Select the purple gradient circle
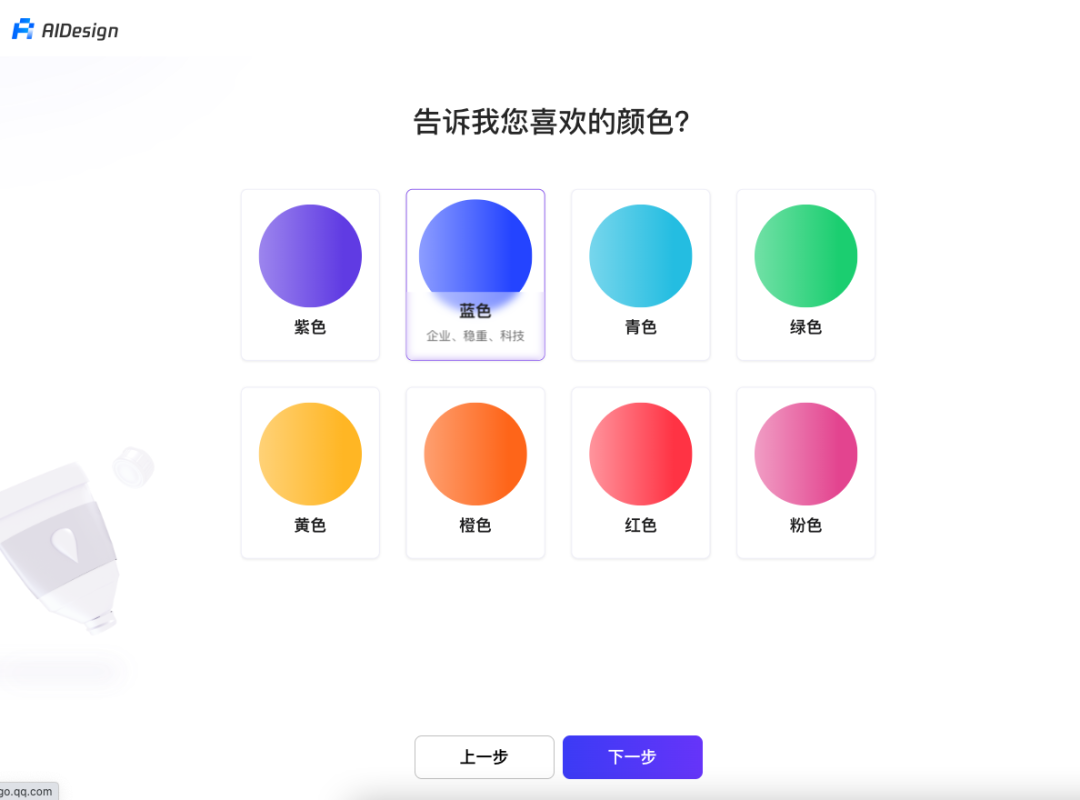 (310, 256)
